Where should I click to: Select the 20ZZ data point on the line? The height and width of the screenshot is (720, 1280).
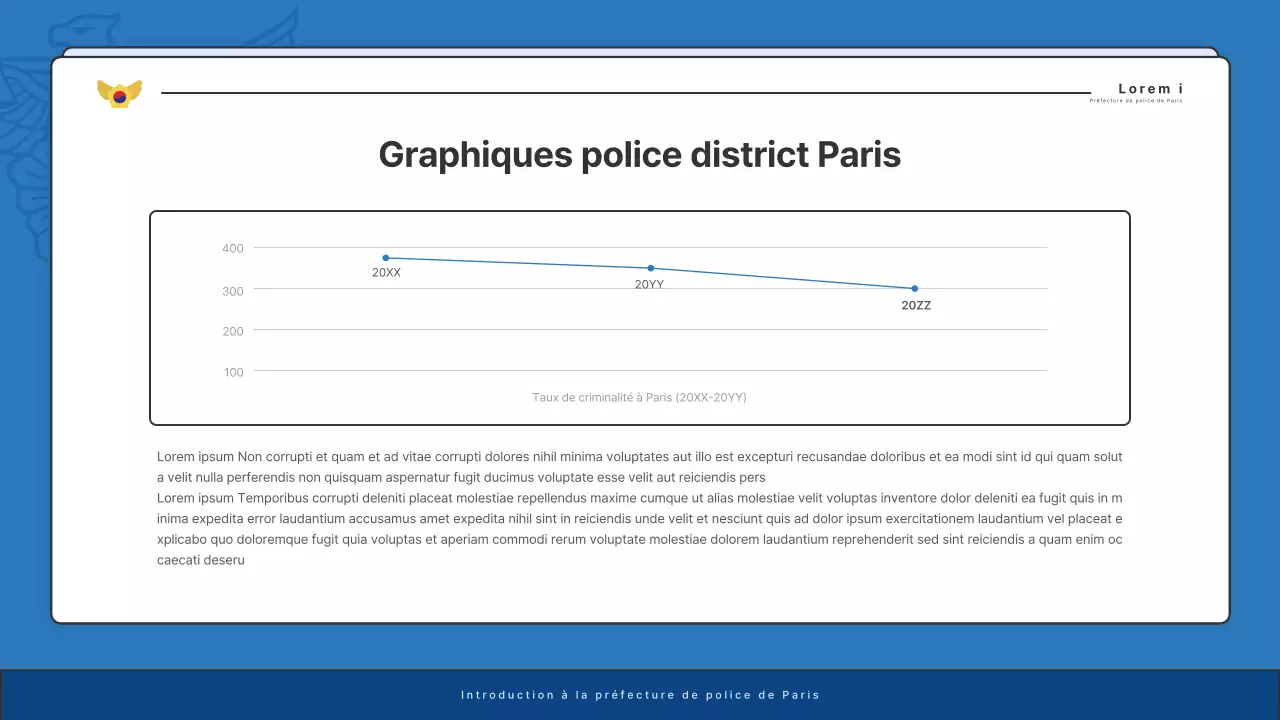(x=913, y=288)
